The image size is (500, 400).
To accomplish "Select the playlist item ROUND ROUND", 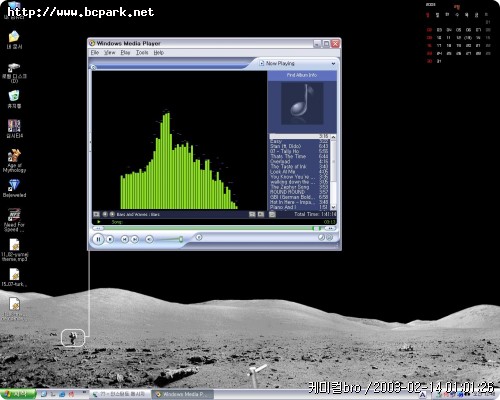I will [x=299, y=192].
